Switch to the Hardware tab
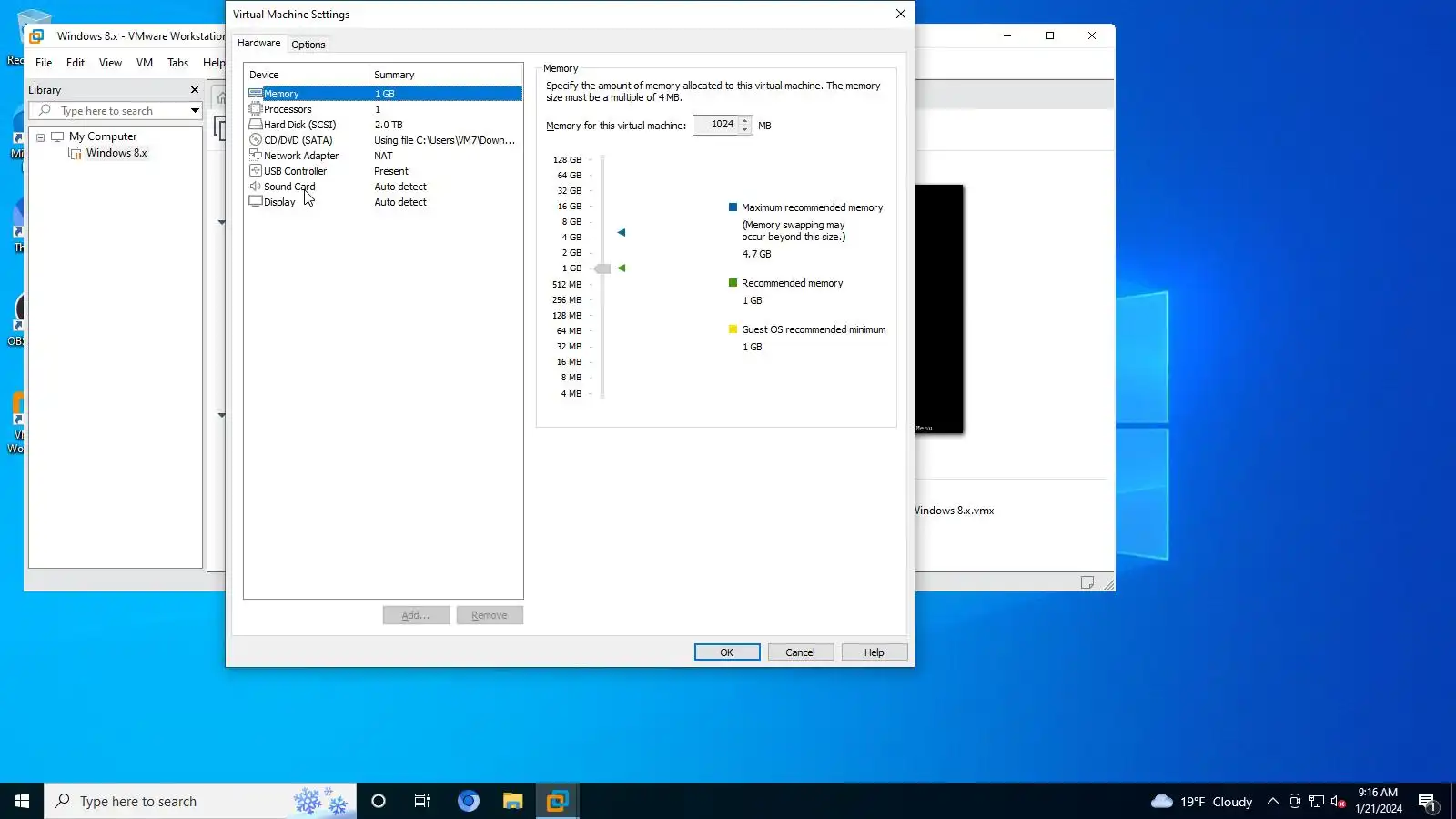This screenshot has width=1456, height=819. 258,43
